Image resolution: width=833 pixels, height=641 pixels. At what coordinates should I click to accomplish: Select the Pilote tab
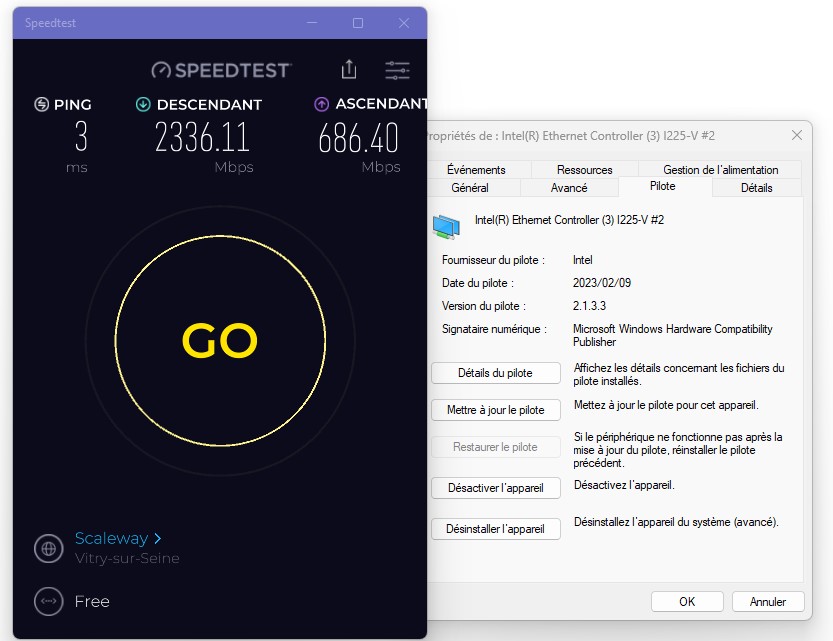662,186
